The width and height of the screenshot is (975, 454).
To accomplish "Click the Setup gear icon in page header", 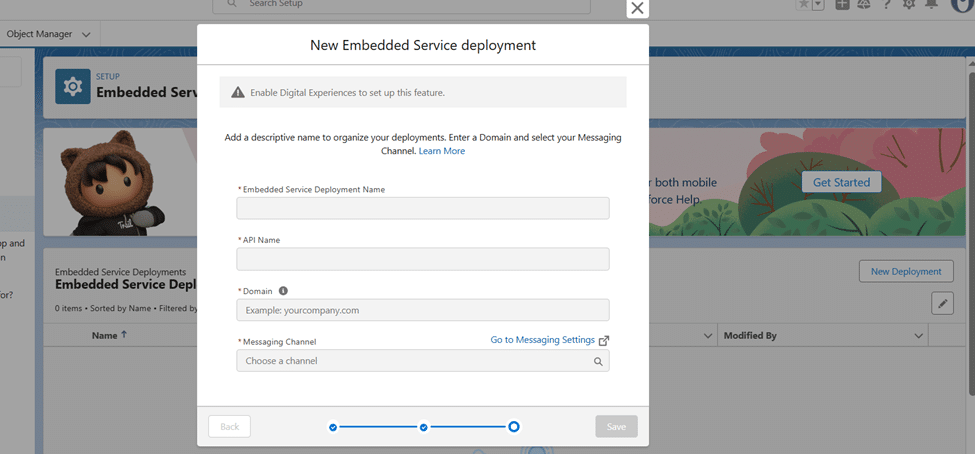I will tap(73, 86).
